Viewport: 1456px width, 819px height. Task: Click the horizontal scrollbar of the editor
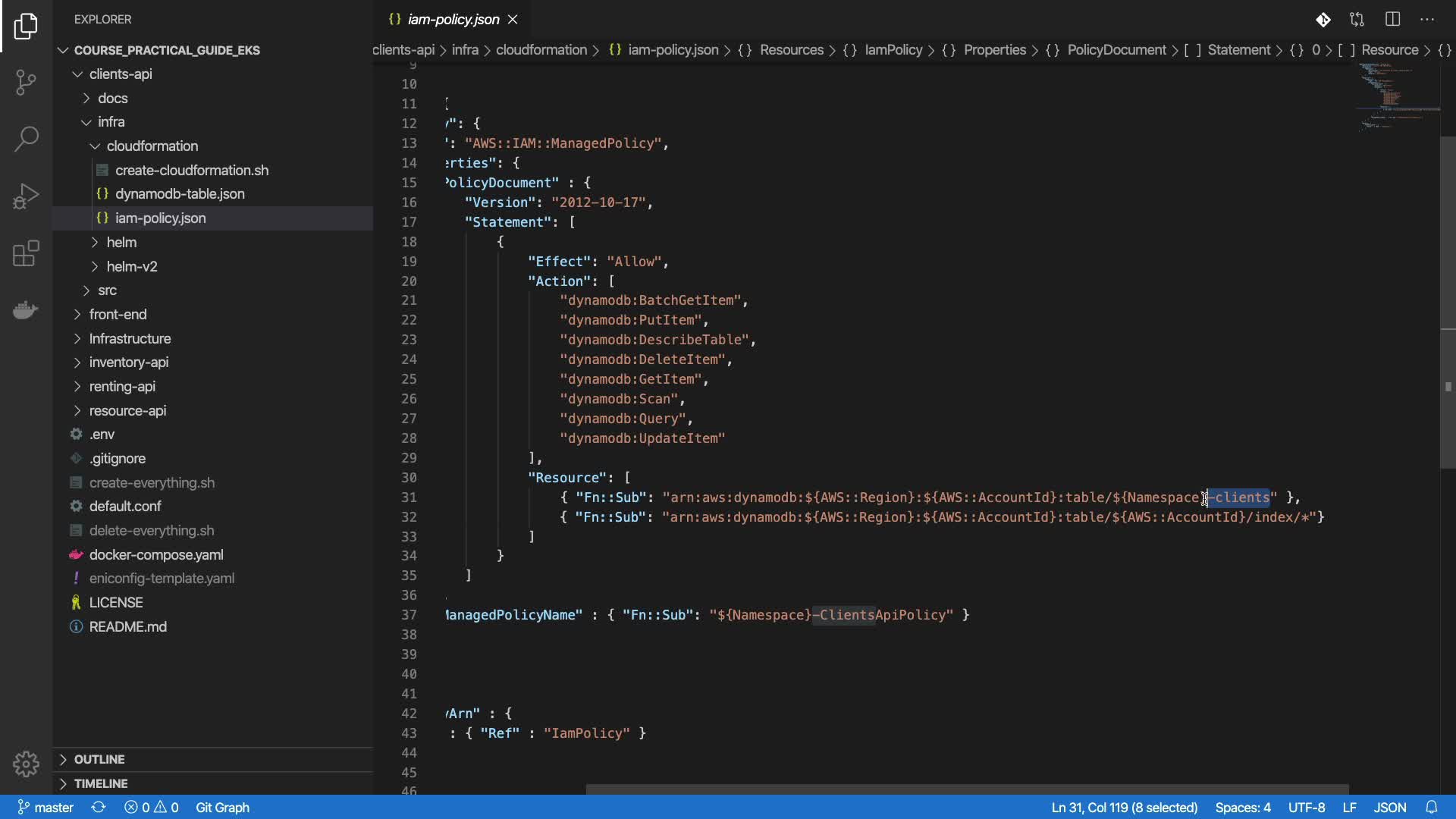(x=967, y=789)
